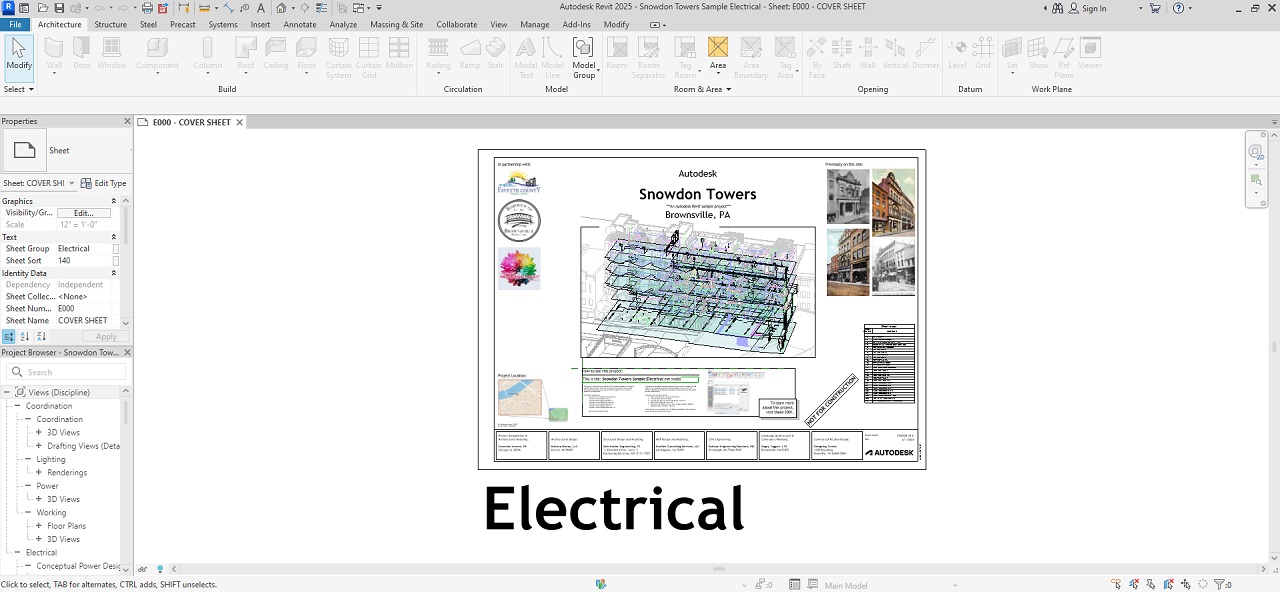Click the Text tool in quick access toolbar

coord(261,8)
